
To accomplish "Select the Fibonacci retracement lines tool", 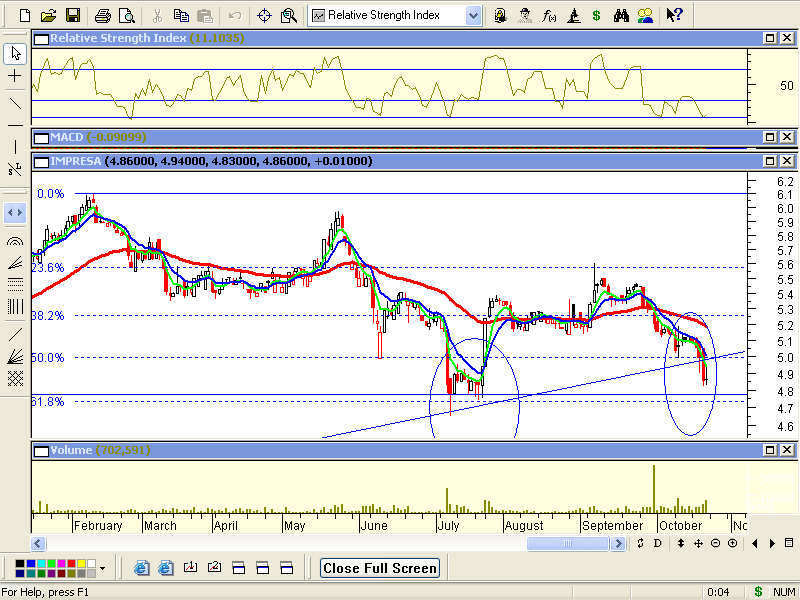I will (x=15, y=284).
